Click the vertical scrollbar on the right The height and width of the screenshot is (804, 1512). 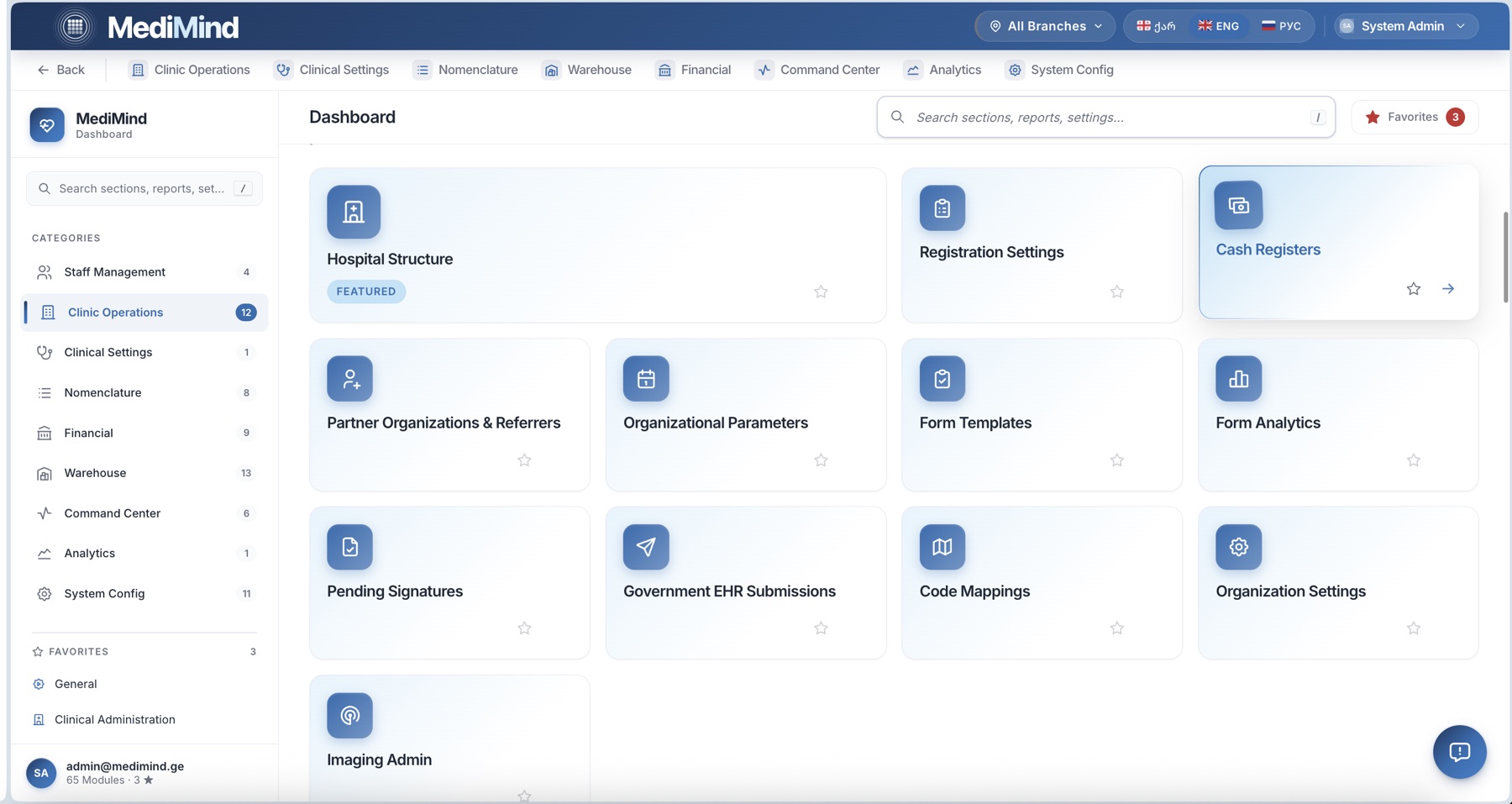[1505, 257]
